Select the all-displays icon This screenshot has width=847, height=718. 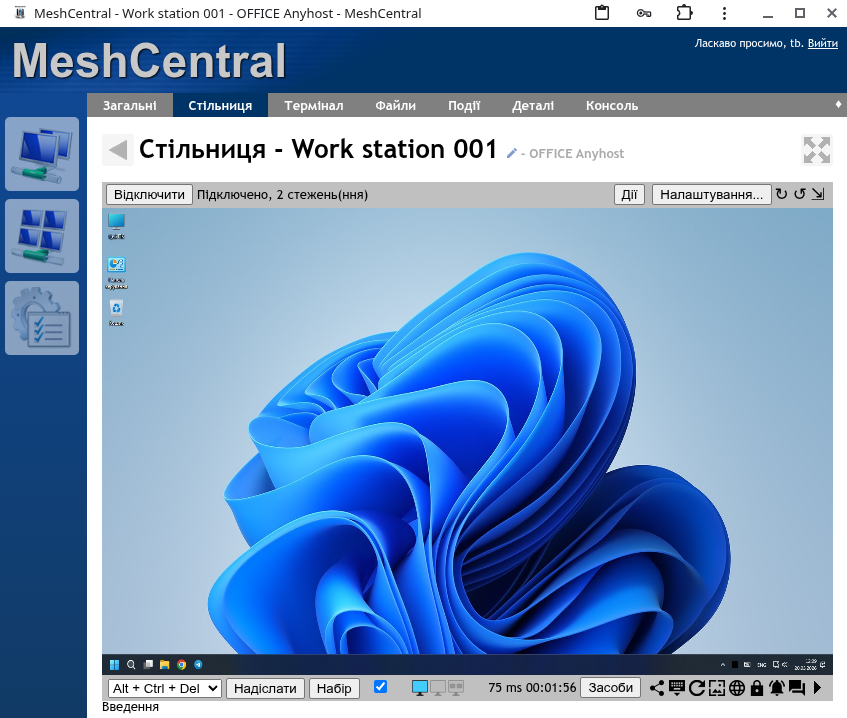(456, 688)
